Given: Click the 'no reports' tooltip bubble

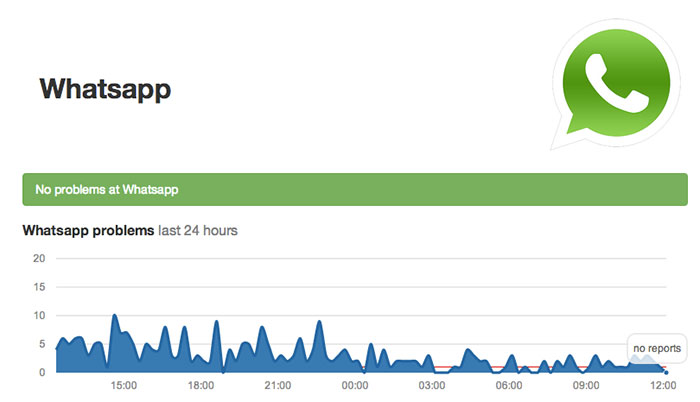Looking at the screenshot, I should pyautogui.click(x=657, y=349).
